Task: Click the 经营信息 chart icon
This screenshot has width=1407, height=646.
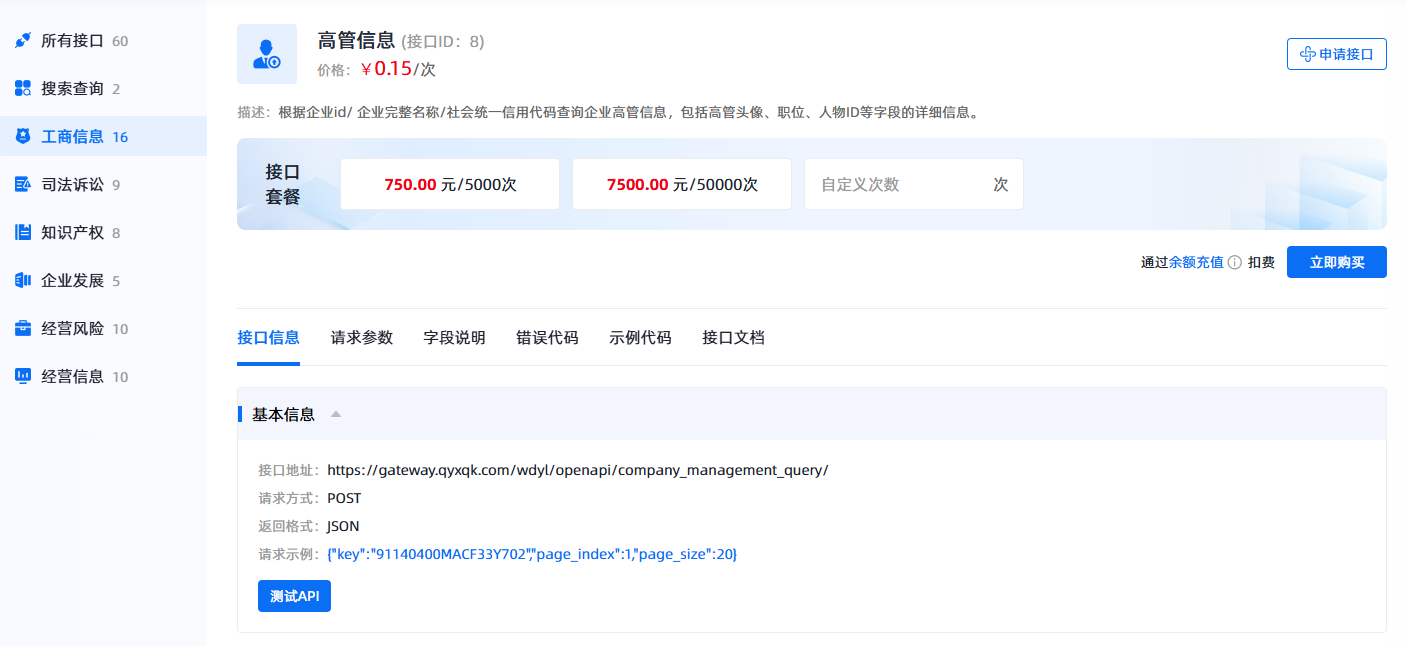Action: coord(23,377)
